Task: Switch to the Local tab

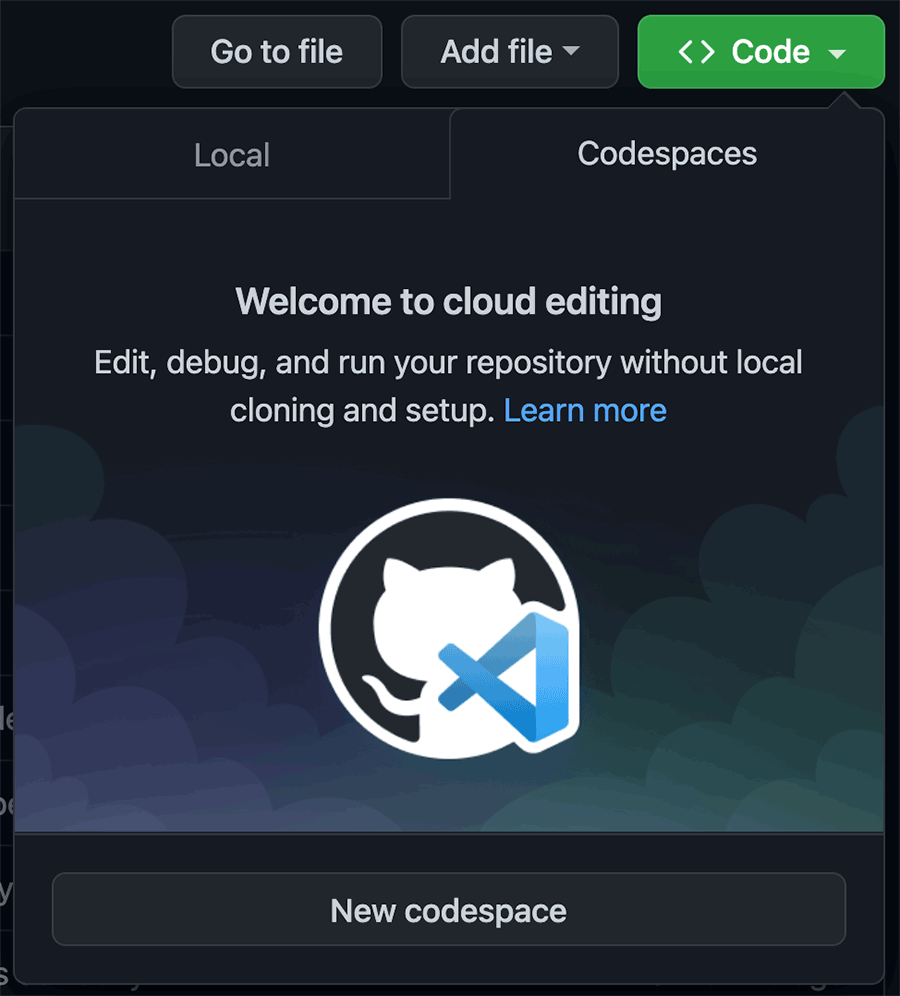Action: click(232, 154)
